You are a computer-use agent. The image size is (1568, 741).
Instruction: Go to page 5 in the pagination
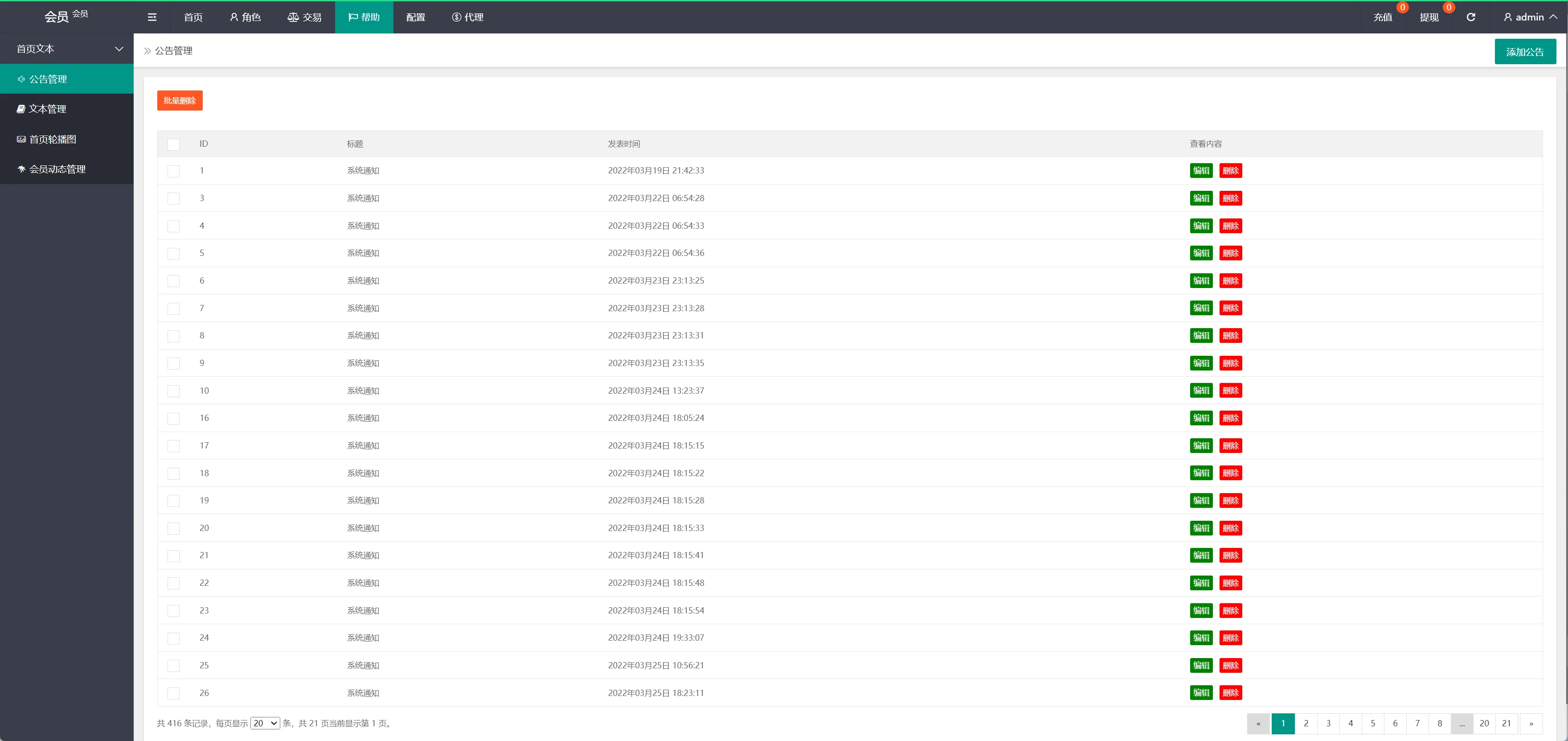tap(1372, 723)
